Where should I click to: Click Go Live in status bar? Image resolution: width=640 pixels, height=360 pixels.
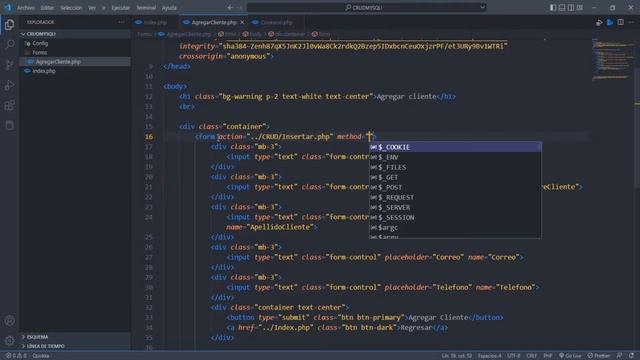570,356
